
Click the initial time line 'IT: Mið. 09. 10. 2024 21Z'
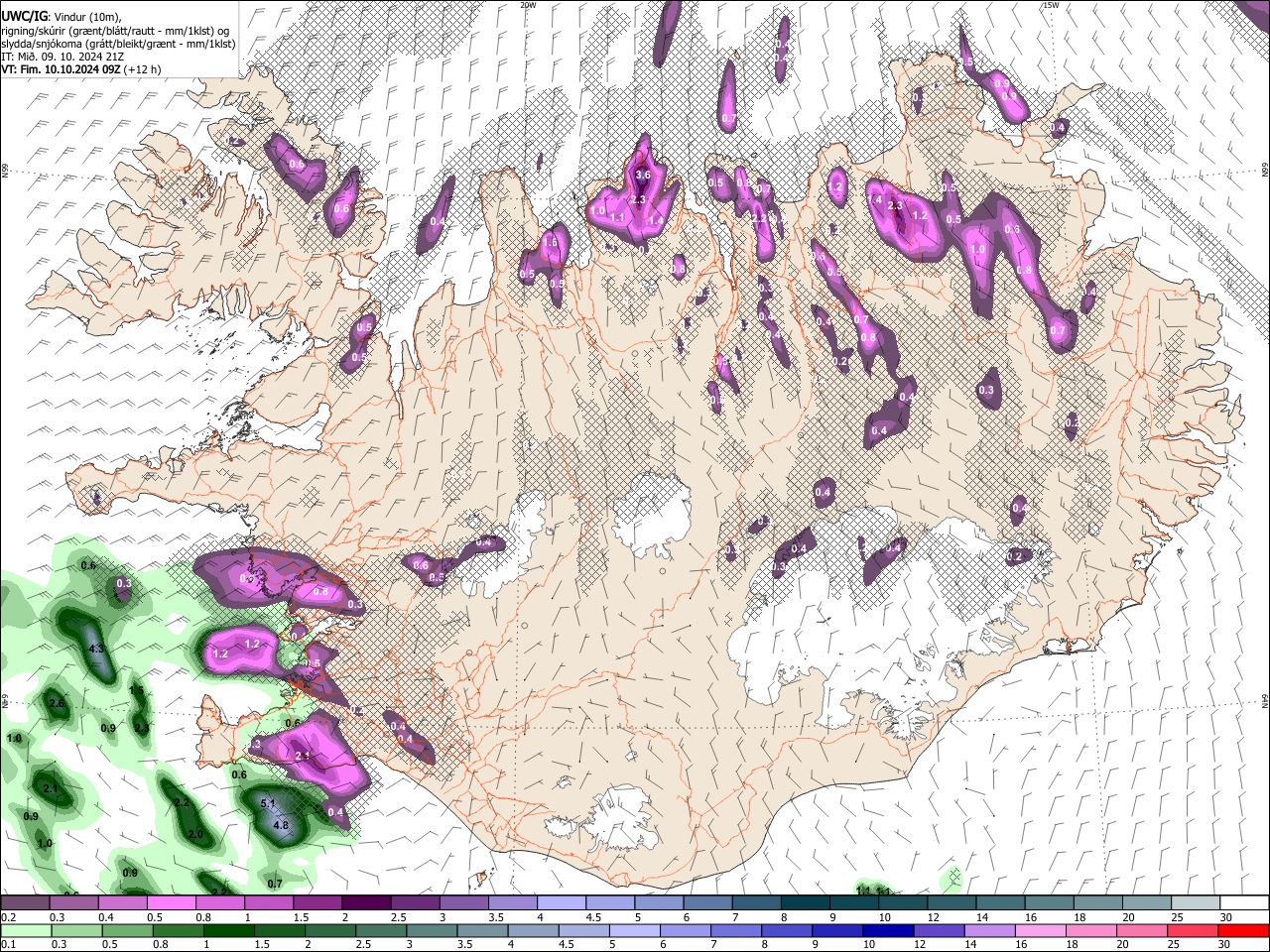63,57
